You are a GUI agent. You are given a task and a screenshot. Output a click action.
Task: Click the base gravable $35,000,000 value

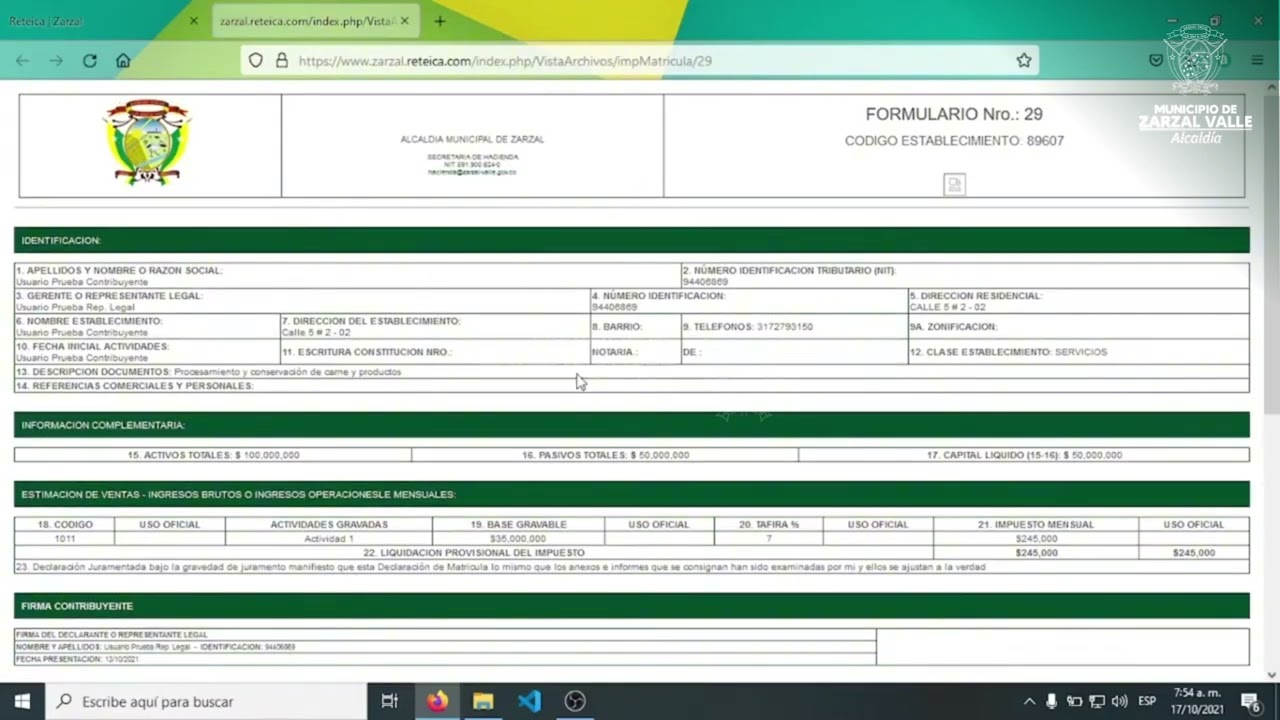pyautogui.click(x=518, y=539)
